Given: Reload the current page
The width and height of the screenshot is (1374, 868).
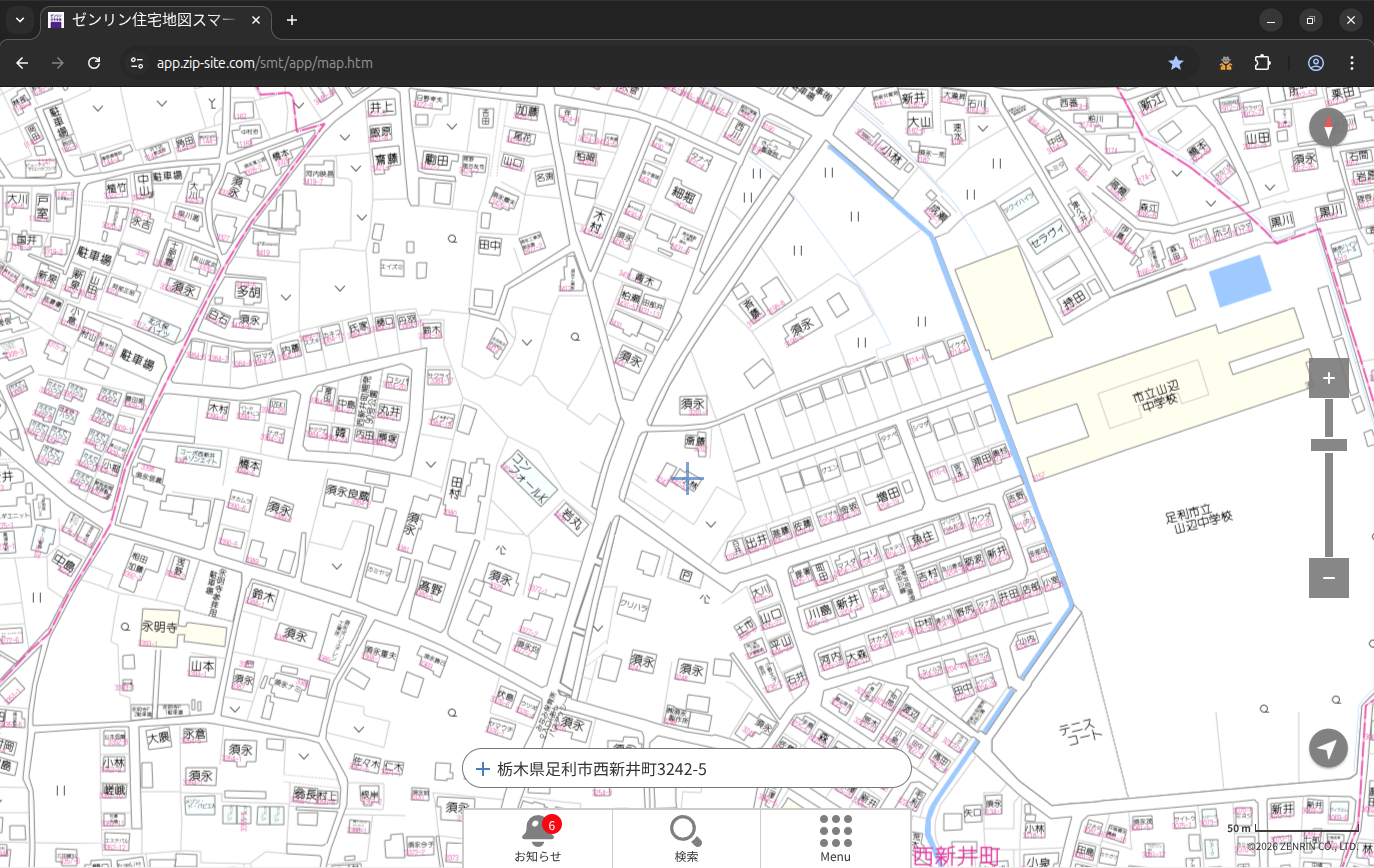Looking at the screenshot, I should (94, 63).
